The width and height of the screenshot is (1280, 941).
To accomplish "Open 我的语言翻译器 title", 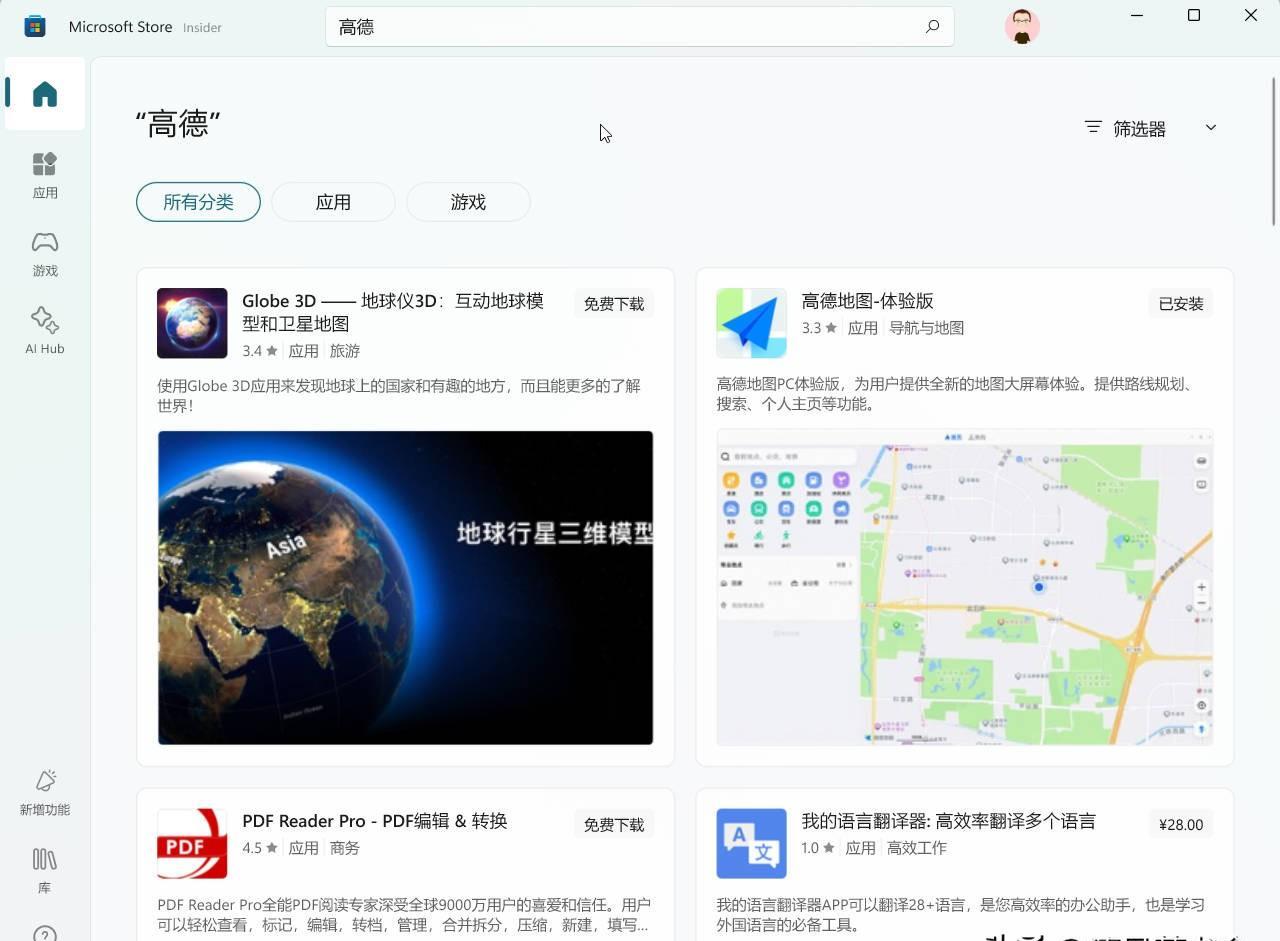I will click(x=949, y=821).
